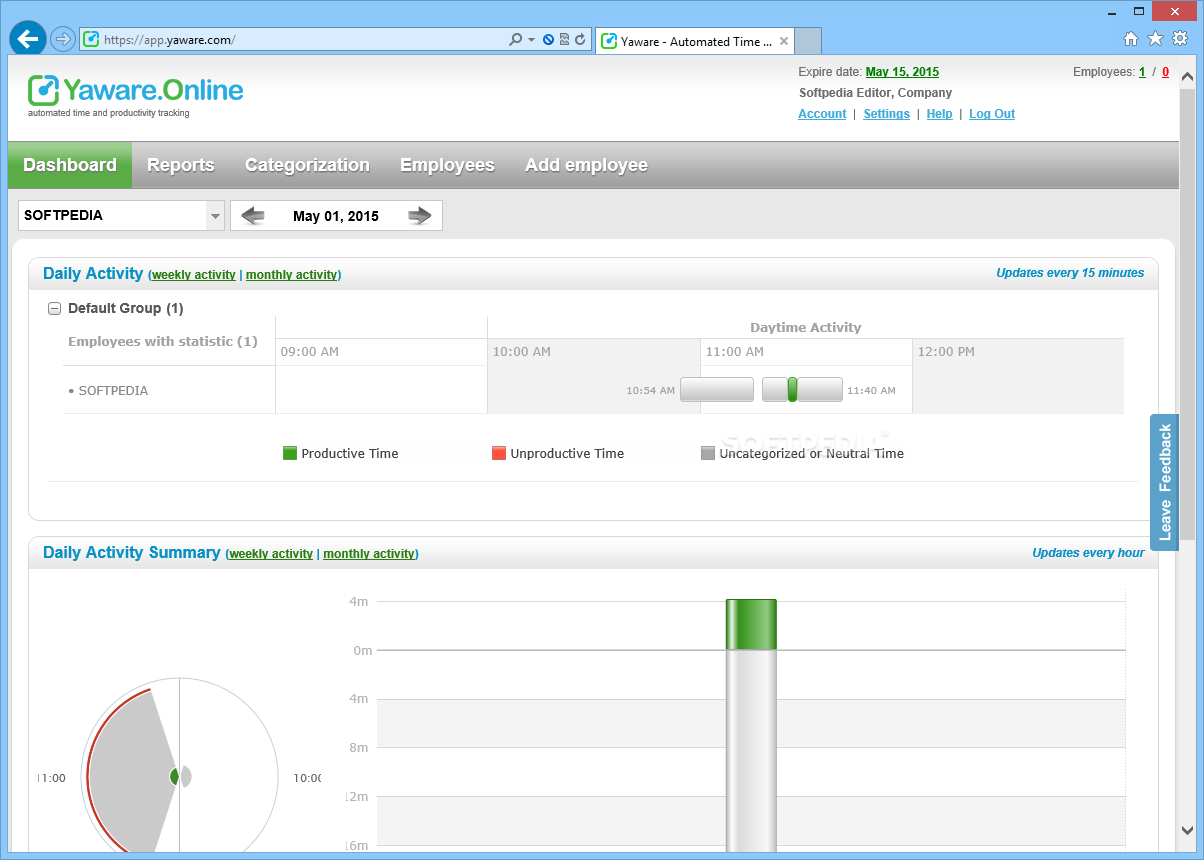Screen dimensions: 1204x860
Task: Click the compatibility view icon in address bar
Action: pos(564,40)
